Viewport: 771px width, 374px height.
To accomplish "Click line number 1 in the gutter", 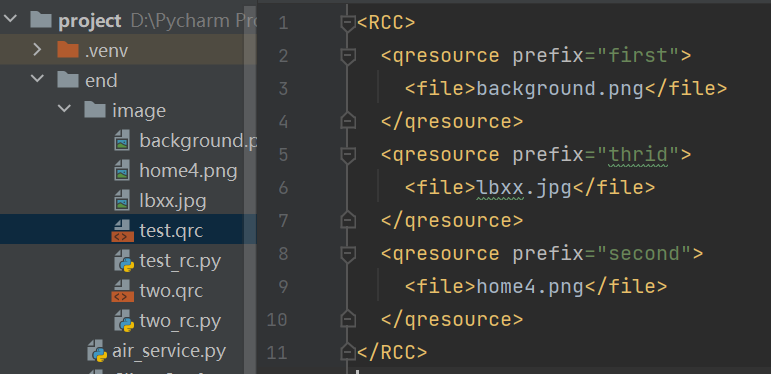I will (283, 23).
